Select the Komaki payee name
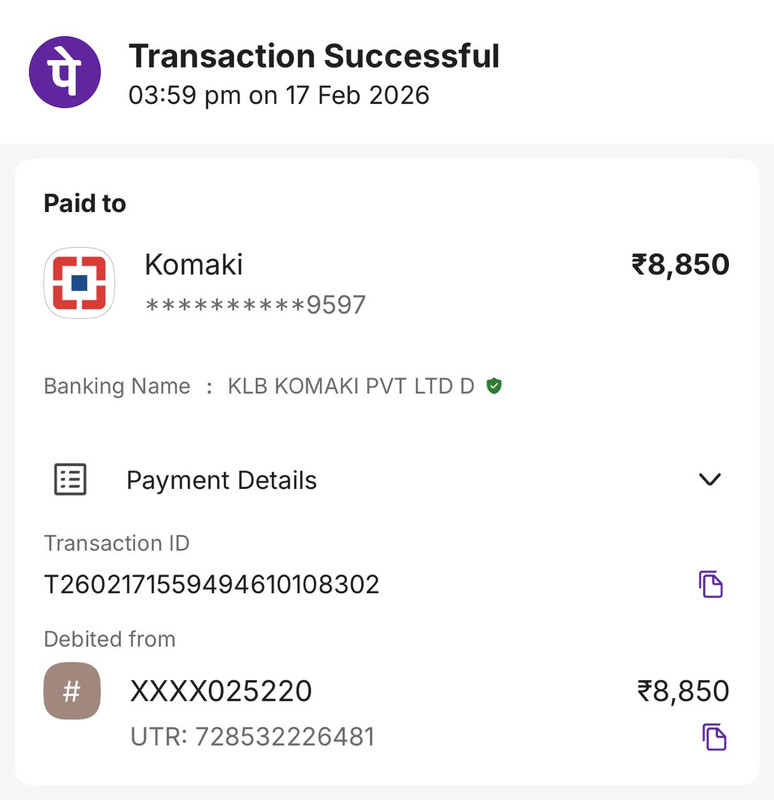The height and width of the screenshot is (800, 774). [x=194, y=264]
